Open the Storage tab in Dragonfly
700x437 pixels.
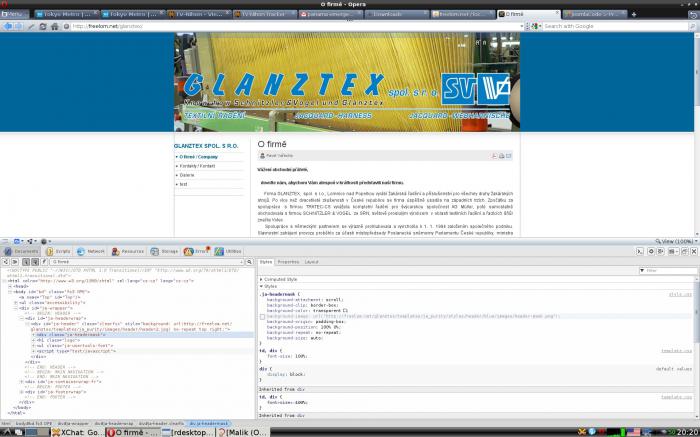point(164,251)
